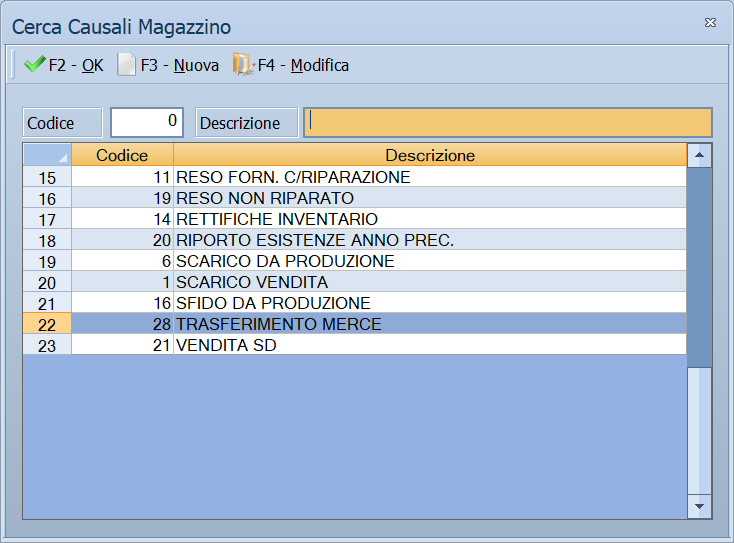Image resolution: width=734 pixels, height=543 pixels.
Task: Click code cell 14 in Codice column
Action: click(122, 219)
